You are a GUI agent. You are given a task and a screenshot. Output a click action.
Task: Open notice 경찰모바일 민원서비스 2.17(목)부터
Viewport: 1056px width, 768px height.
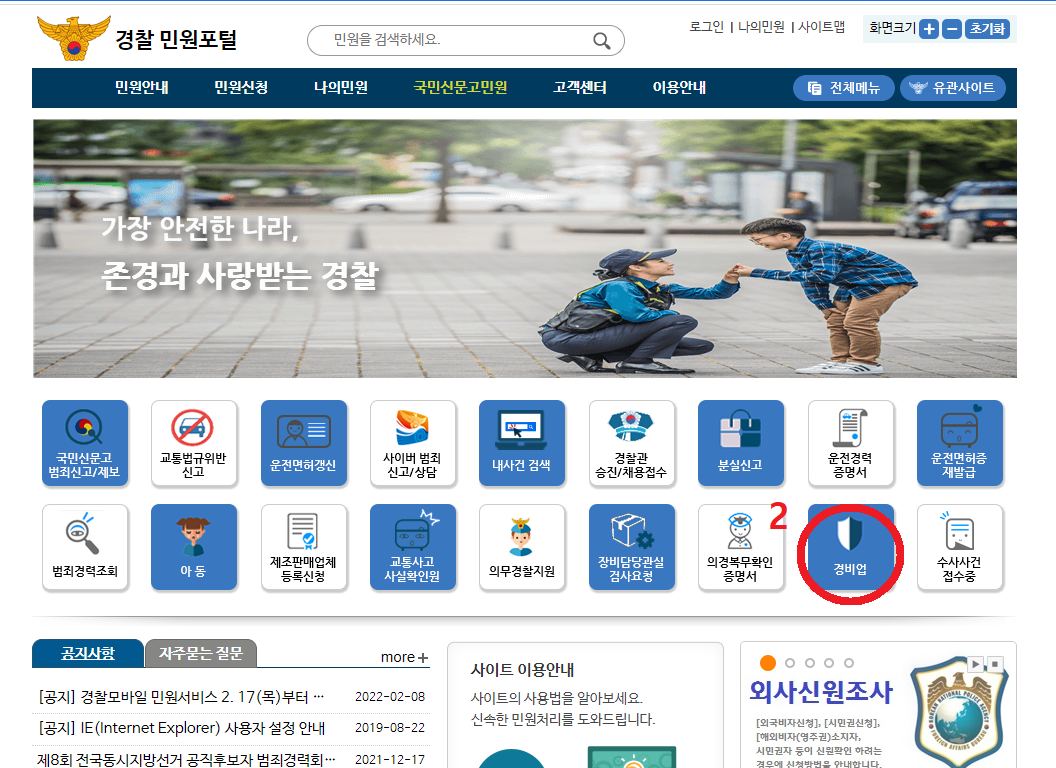181,697
